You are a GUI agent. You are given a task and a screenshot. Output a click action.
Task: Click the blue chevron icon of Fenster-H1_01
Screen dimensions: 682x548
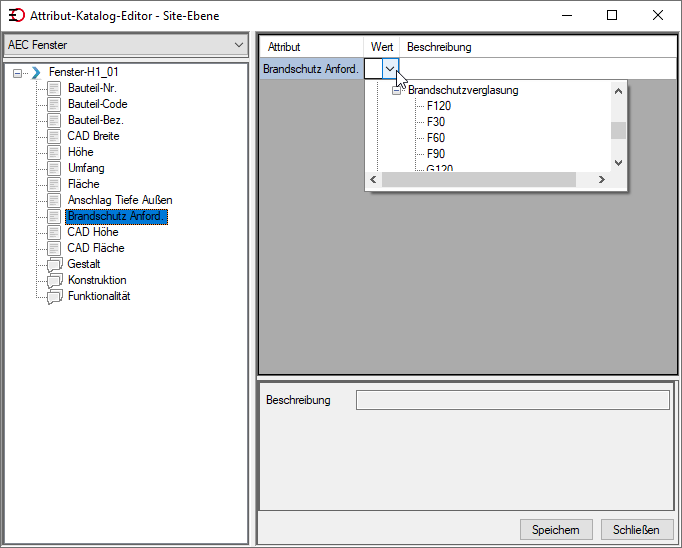point(36,73)
